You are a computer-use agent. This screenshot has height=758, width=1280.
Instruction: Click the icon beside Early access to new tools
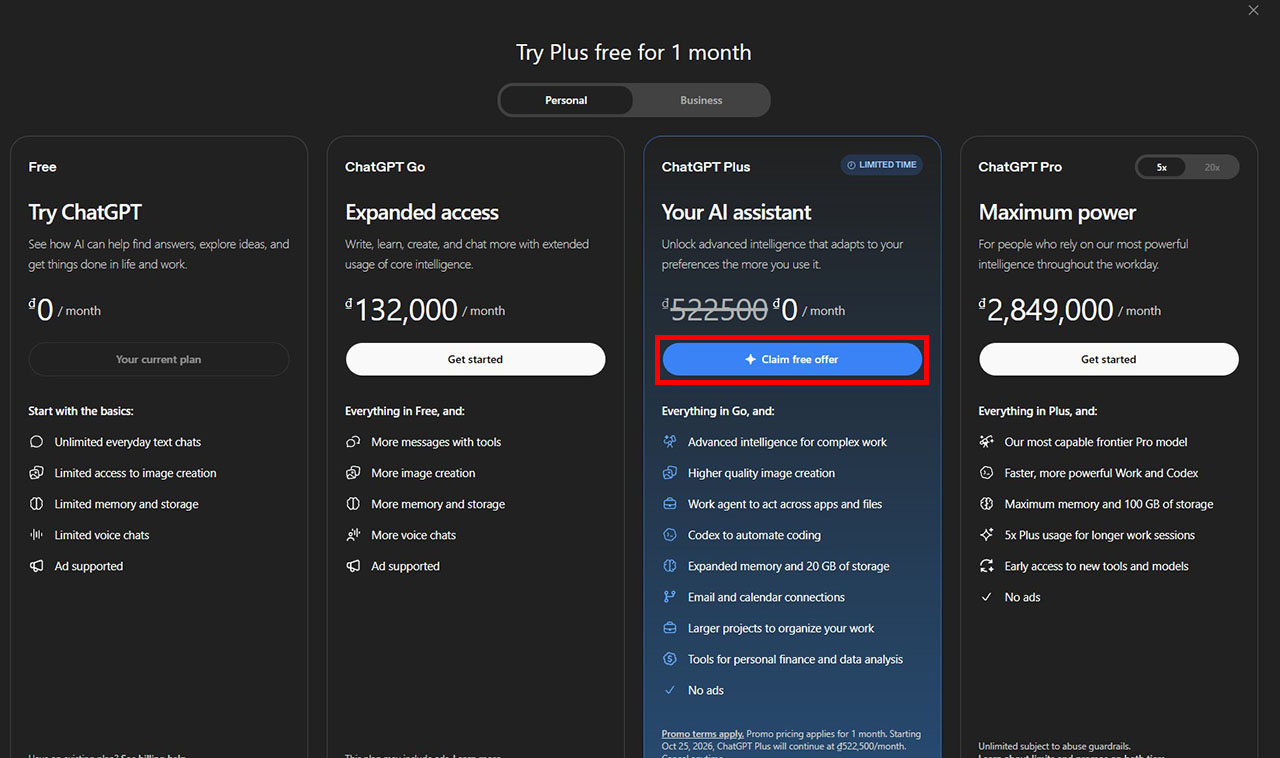(986, 566)
